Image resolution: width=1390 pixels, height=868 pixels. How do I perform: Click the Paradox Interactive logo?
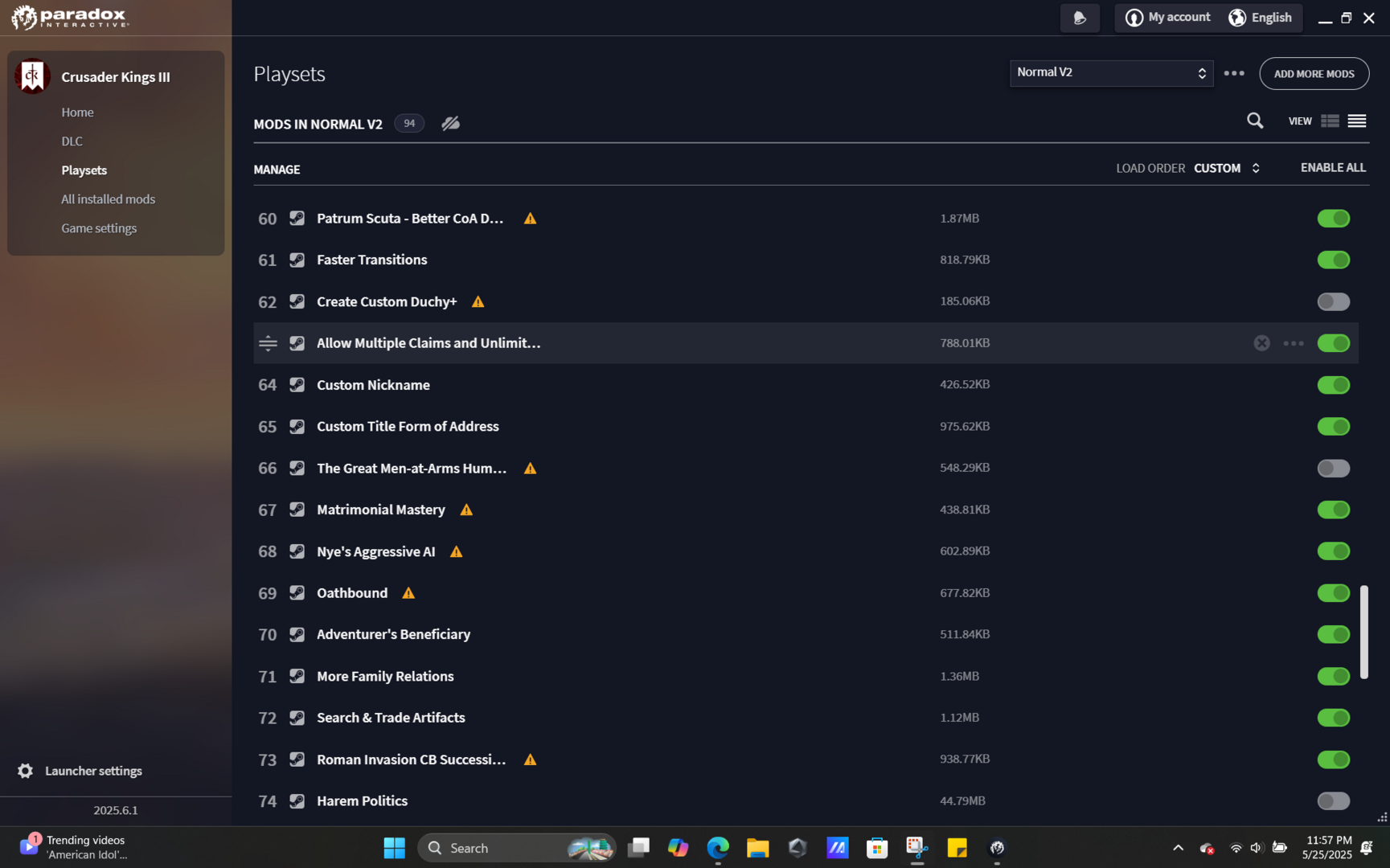tap(70, 17)
